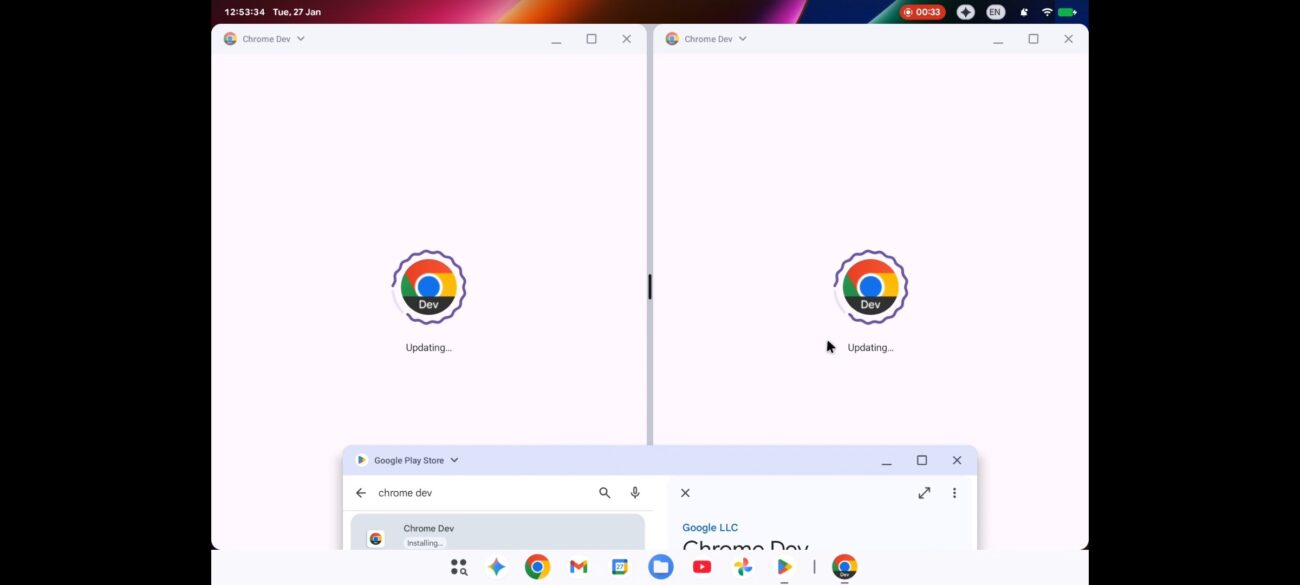Open notifications bell in status bar

pos(1024,12)
